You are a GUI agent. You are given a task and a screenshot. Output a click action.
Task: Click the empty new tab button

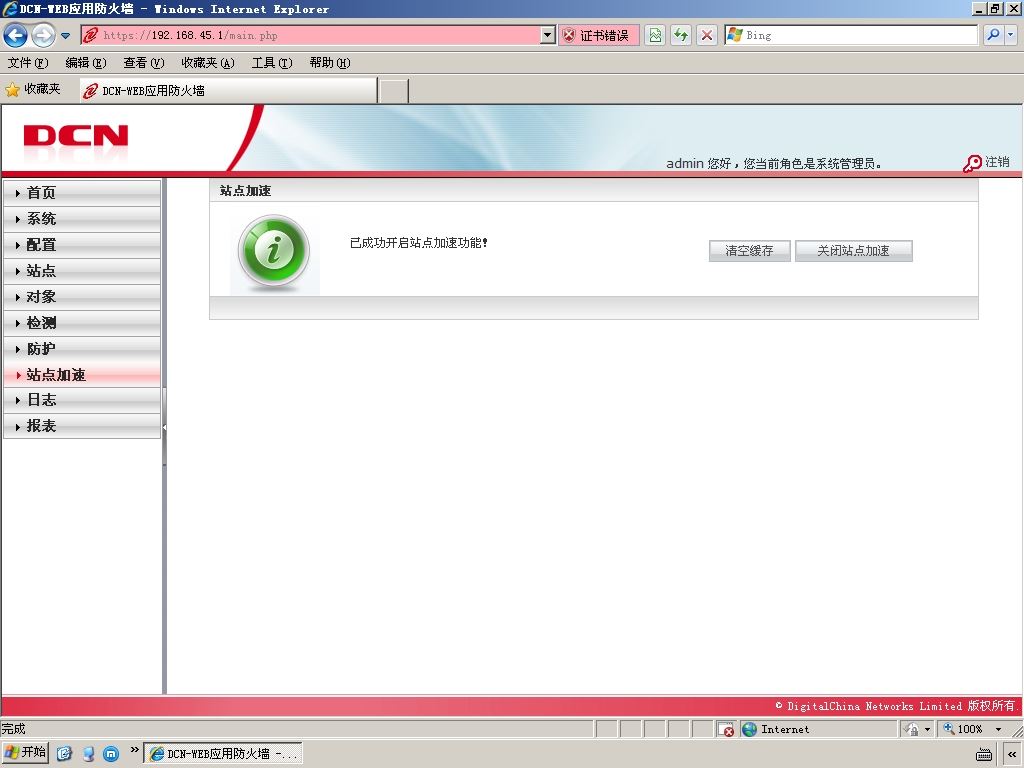coord(394,91)
